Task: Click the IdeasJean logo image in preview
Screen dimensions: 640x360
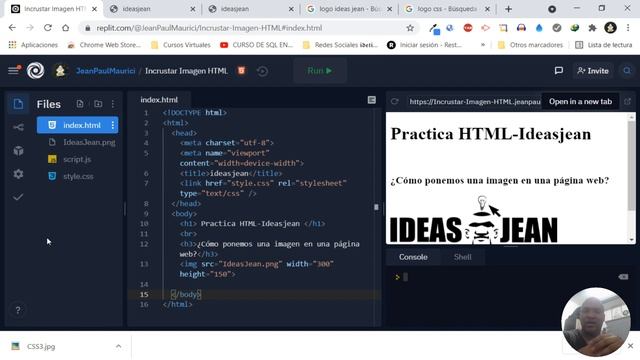Action: click(473, 220)
